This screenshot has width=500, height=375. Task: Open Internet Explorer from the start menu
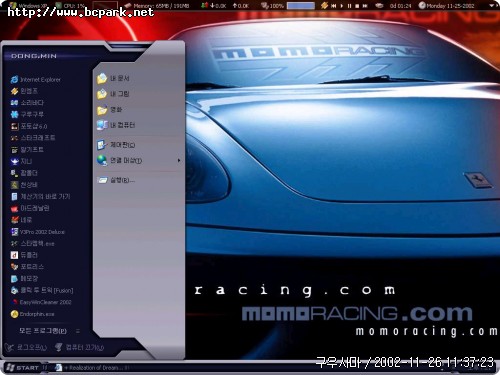[36, 79]
